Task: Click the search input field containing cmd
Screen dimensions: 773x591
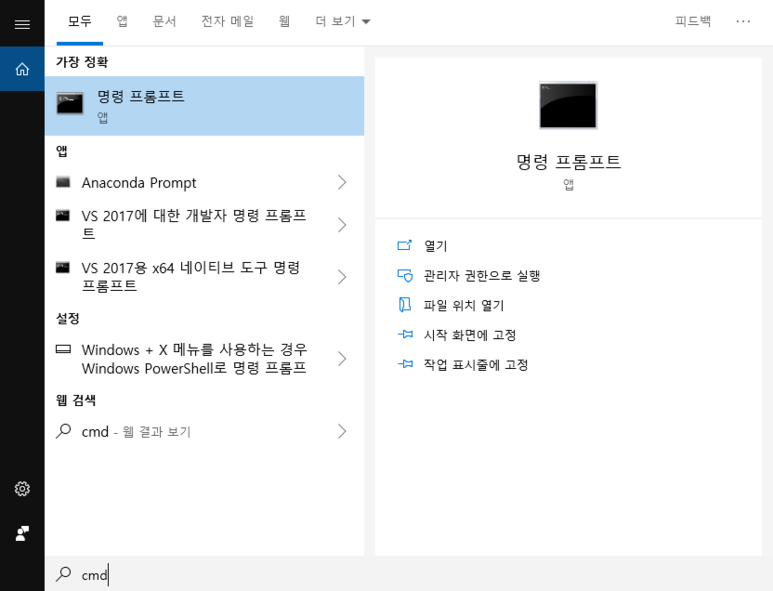Action: (409, 574)
